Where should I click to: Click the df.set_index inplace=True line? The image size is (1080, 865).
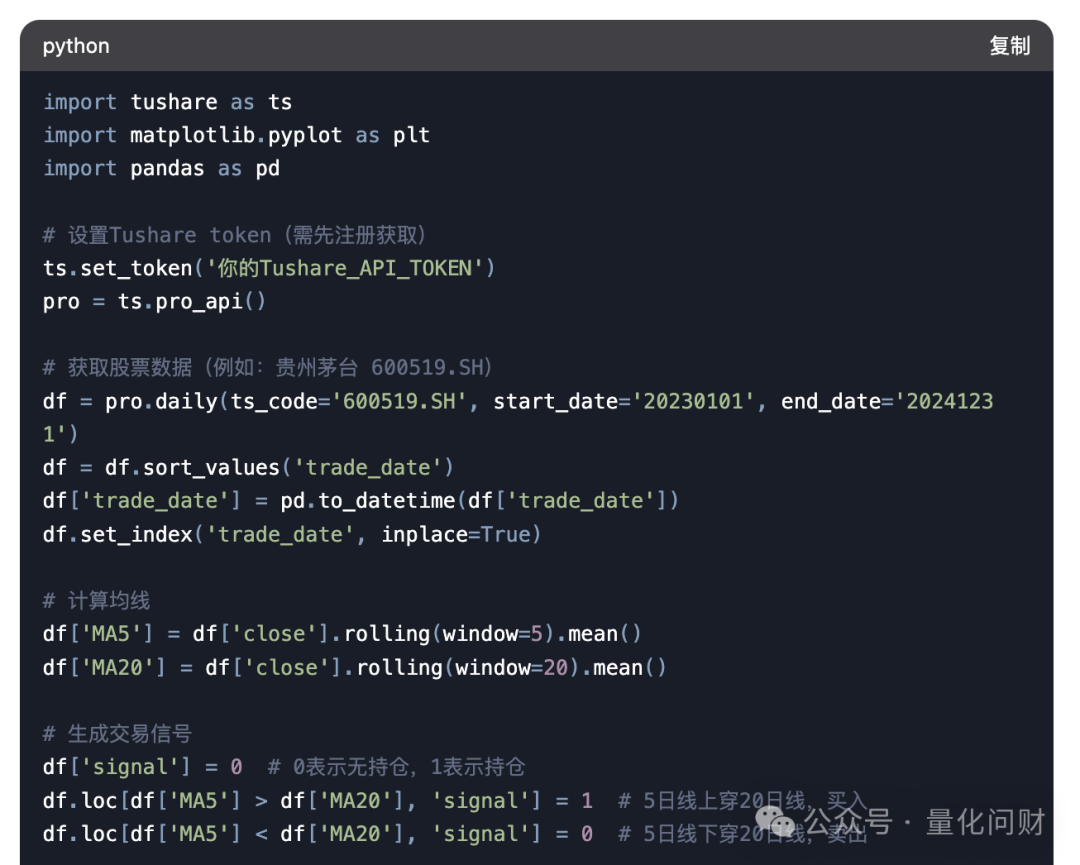pos(292,534)
